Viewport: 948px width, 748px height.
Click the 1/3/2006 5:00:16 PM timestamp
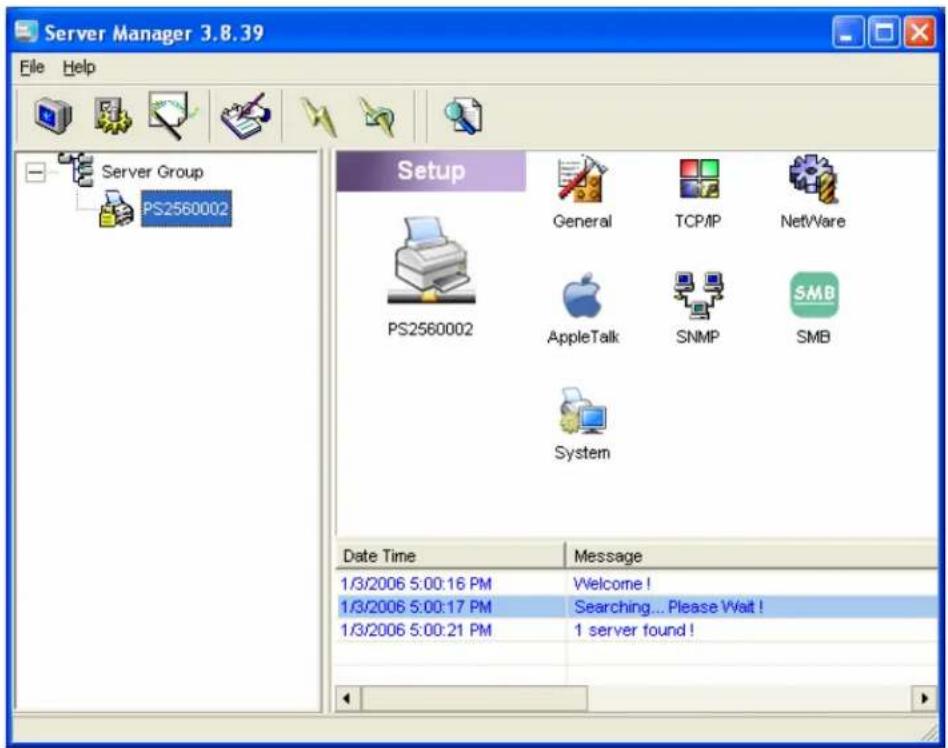(x=416, y=584)
